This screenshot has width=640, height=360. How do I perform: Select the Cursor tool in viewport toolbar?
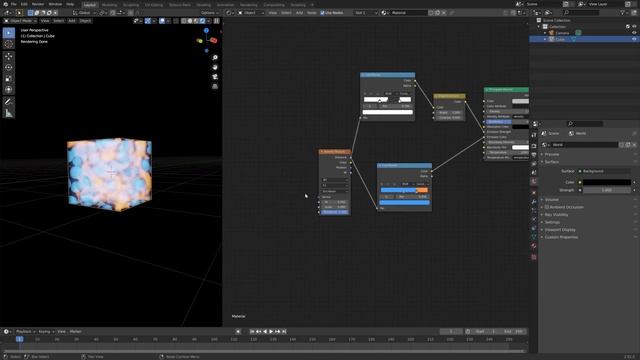(x=9, y=44)
